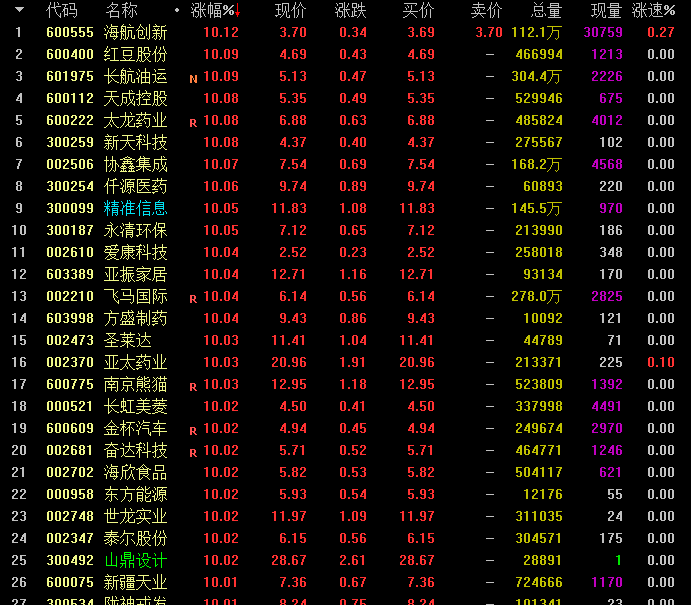Click the 涨幅% column header
The height and width of the screenshot is (605, 691).
pyautogui.click(x=212, y=10)
